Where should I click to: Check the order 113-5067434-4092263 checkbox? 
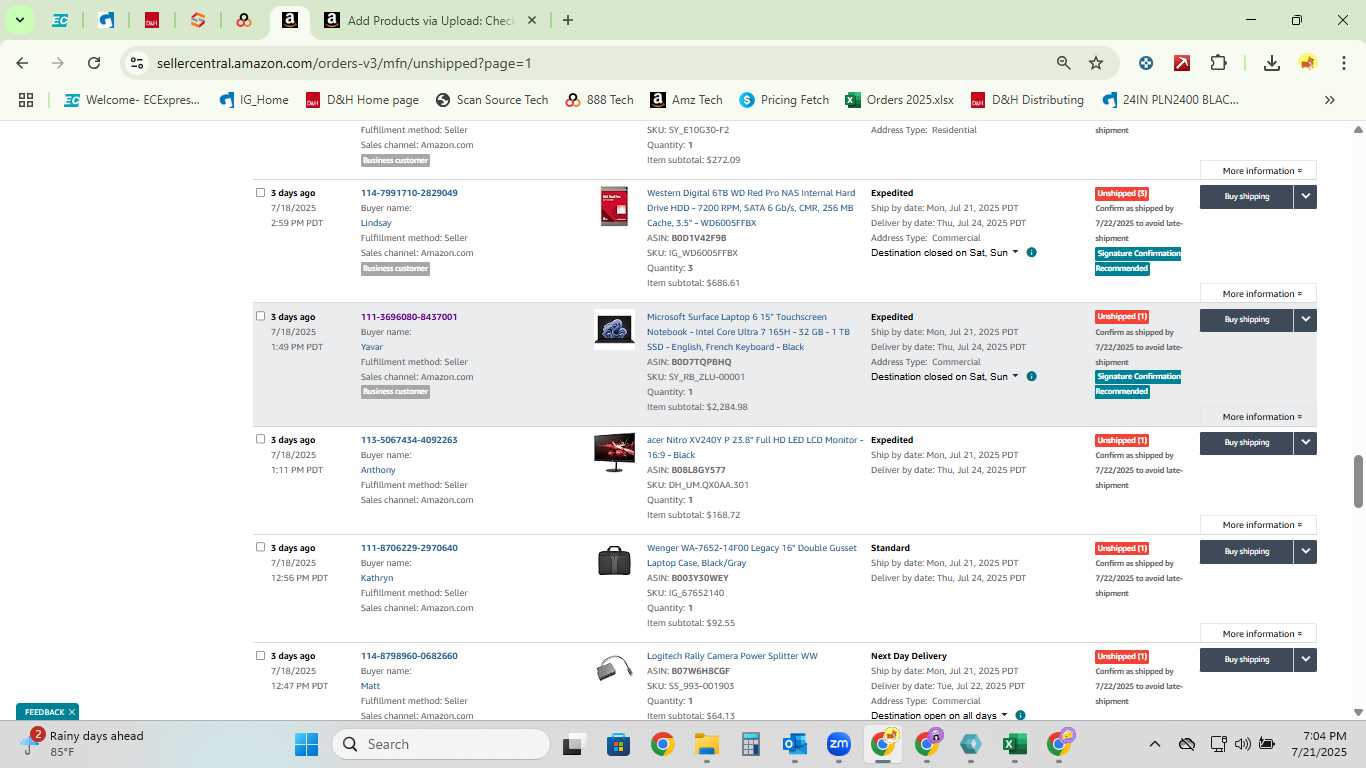click(260, 439)
